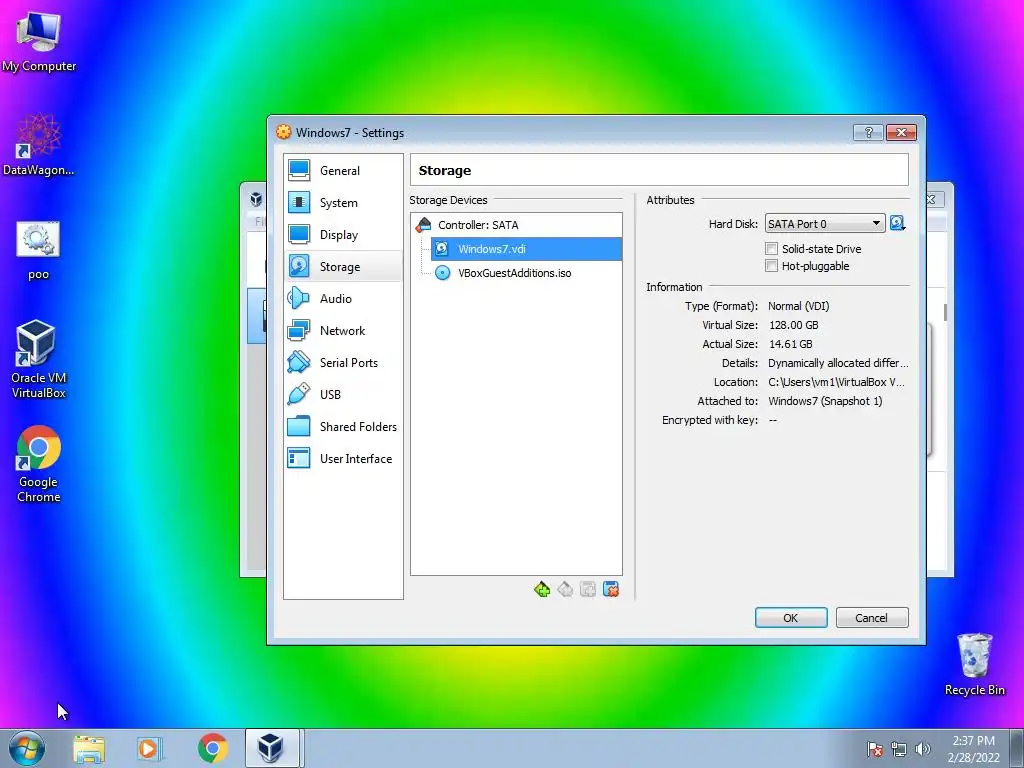Image resolution: width=1024 pixels, height=768 pixels.
Task: Click the Display screen icon
Action: (x=299, y=234)
